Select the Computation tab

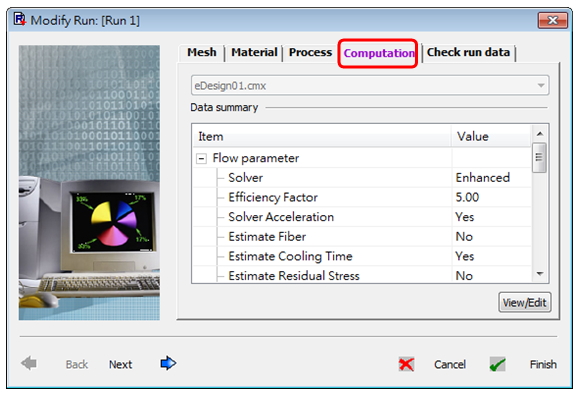(x=378, y=53)
